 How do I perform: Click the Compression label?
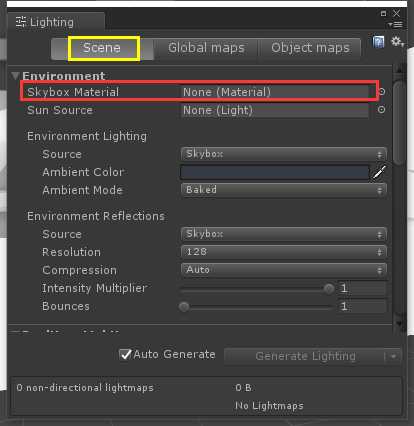[x=80, y=270]
